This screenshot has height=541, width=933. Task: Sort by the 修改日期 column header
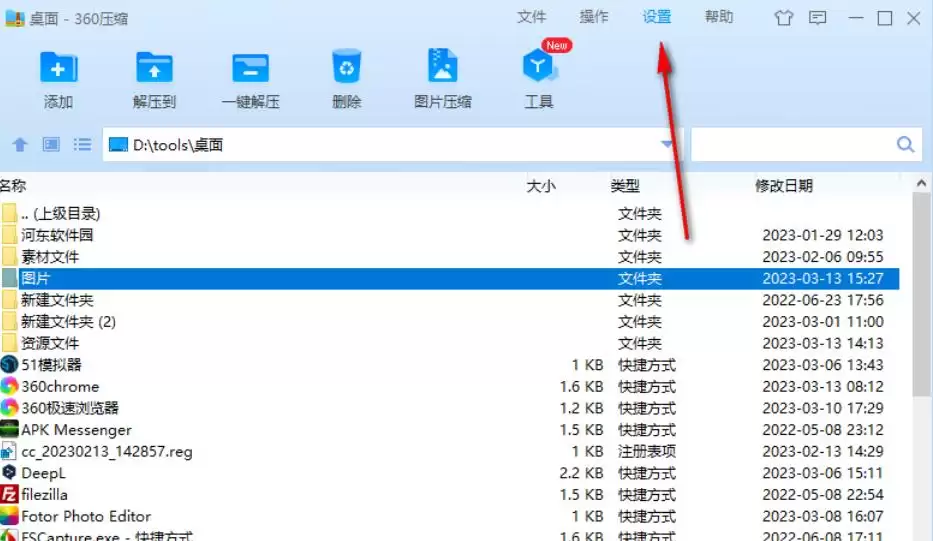784,186
